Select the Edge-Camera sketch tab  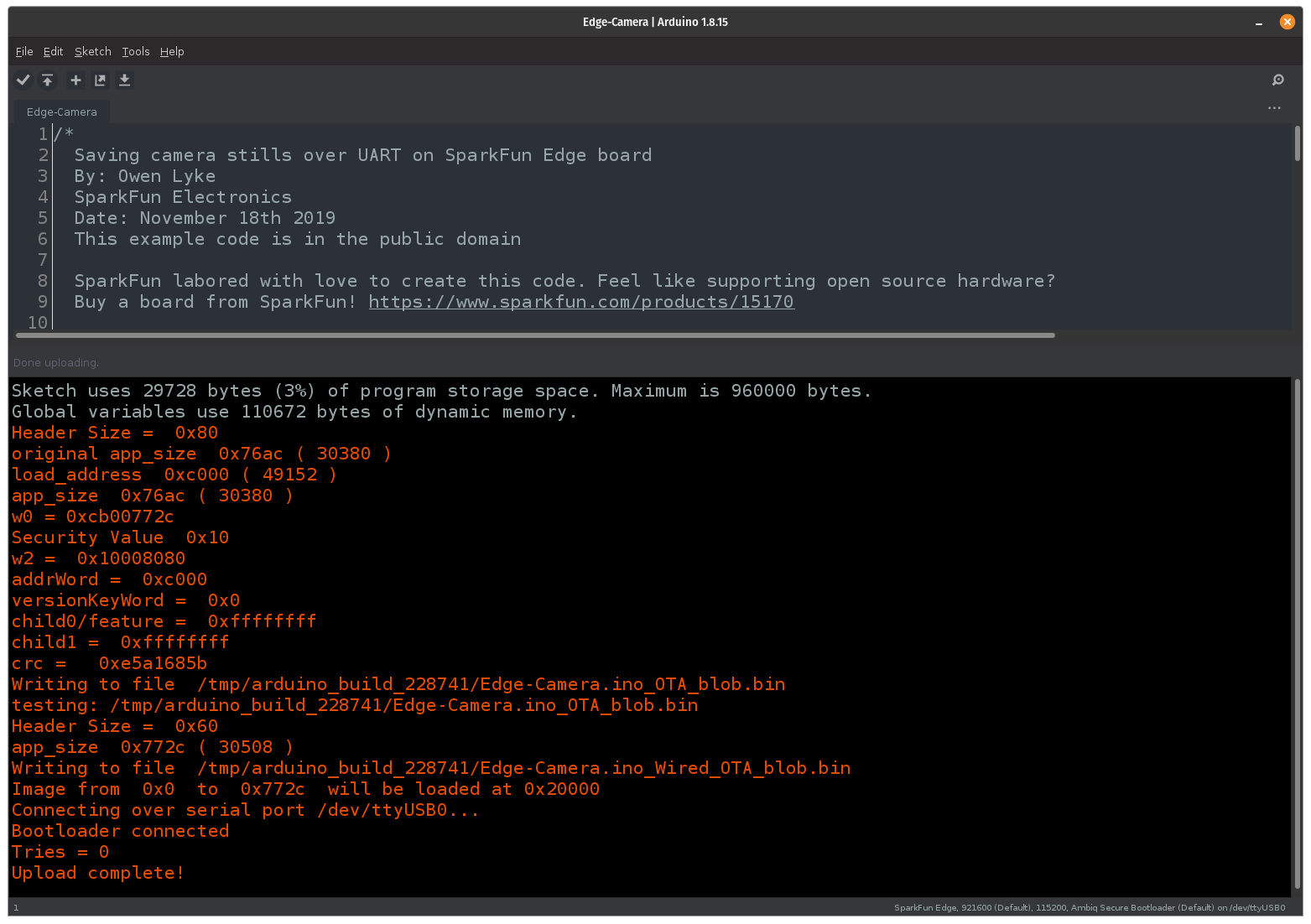[61, 112]
